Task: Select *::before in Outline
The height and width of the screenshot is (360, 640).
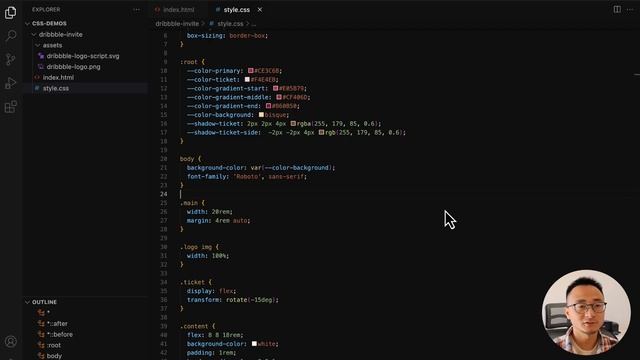Action: point(60,334)
